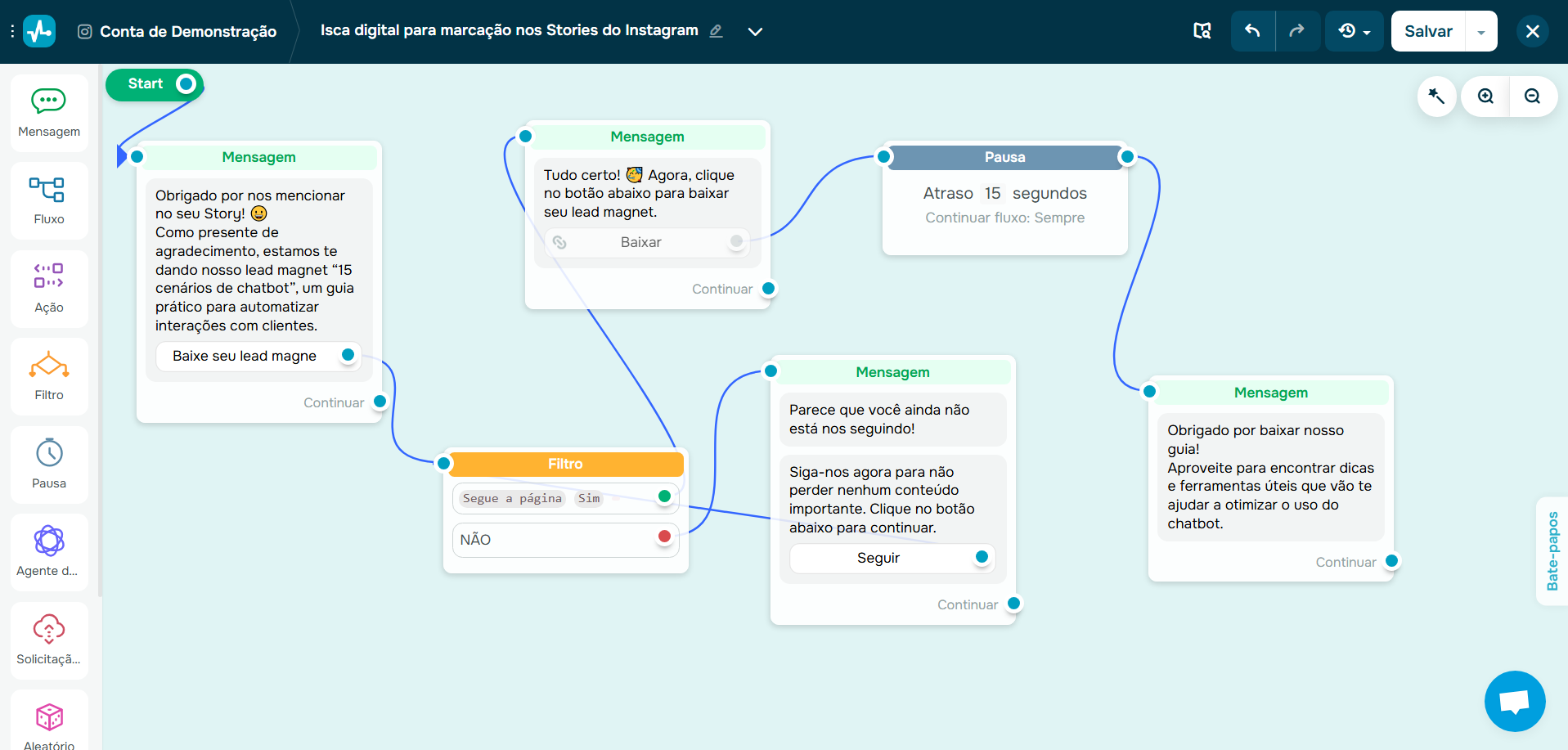Image resolution: width=1568 pixels, height=750 pixels.
Task: Select the green Sim filter connector
Action: (x=664, y=496)
